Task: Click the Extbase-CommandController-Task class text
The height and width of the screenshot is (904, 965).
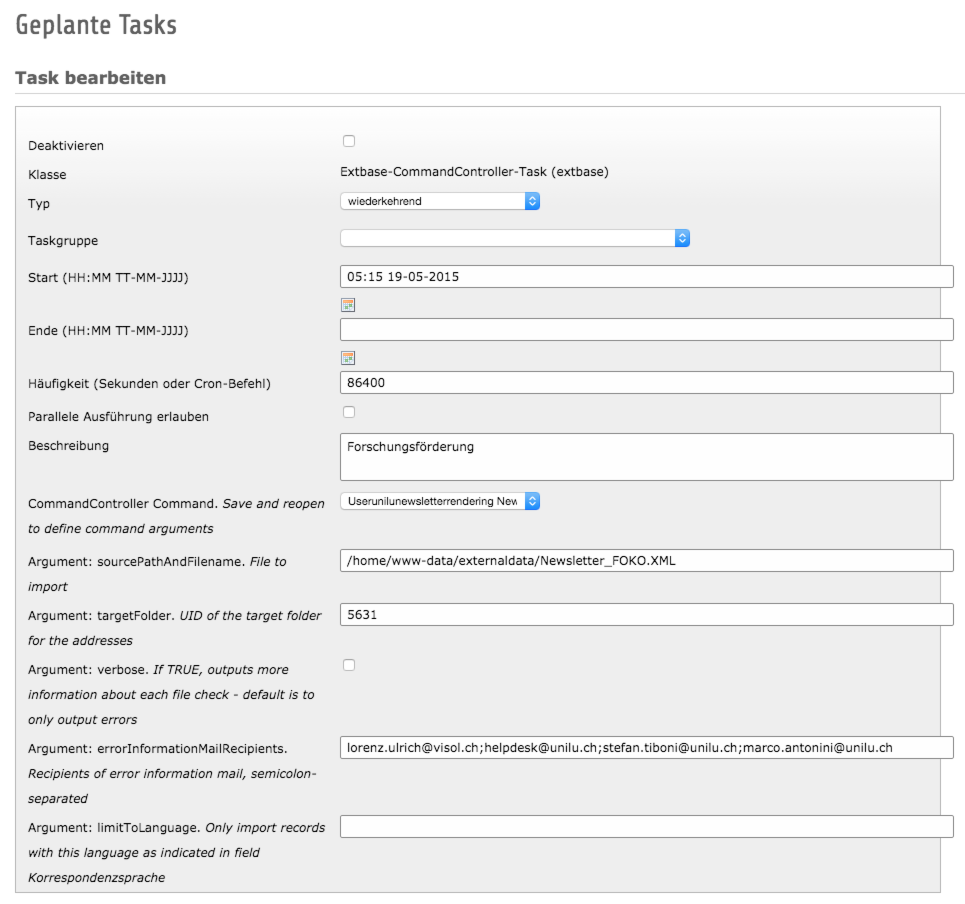Action: click(x=474, y=172)
